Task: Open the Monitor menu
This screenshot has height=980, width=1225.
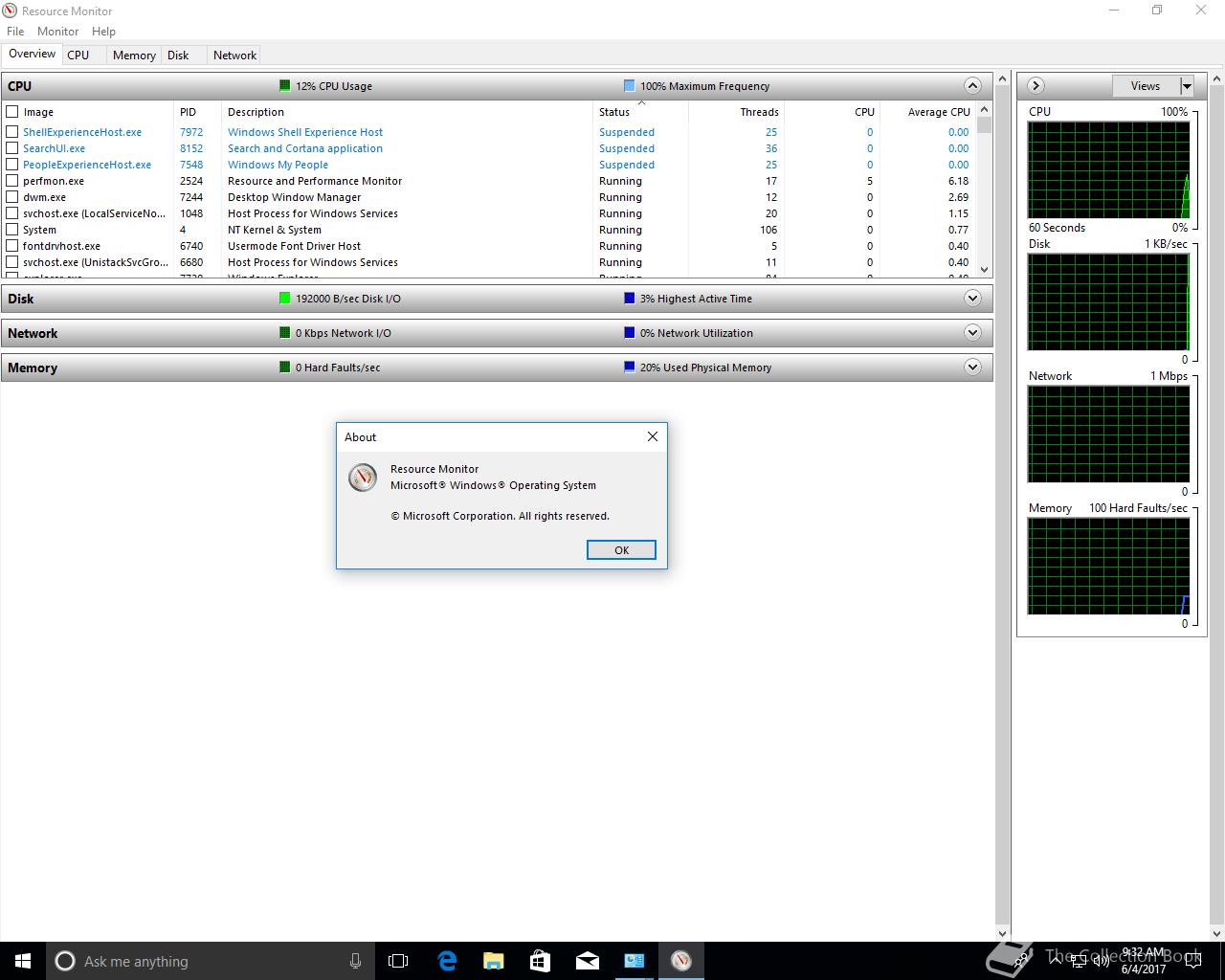Action: [57, 32]
